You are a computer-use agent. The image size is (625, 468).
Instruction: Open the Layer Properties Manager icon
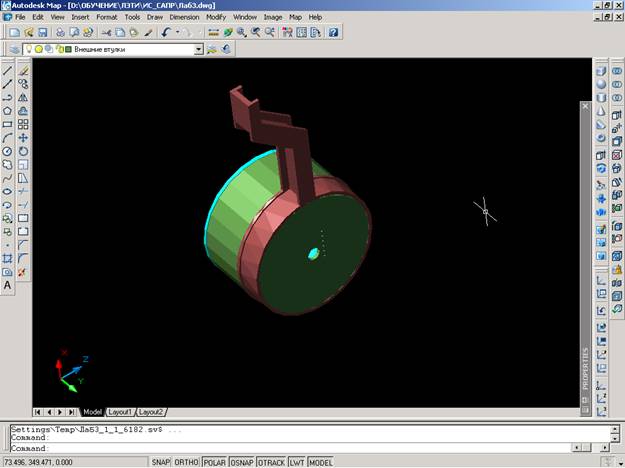coord(14,49)
